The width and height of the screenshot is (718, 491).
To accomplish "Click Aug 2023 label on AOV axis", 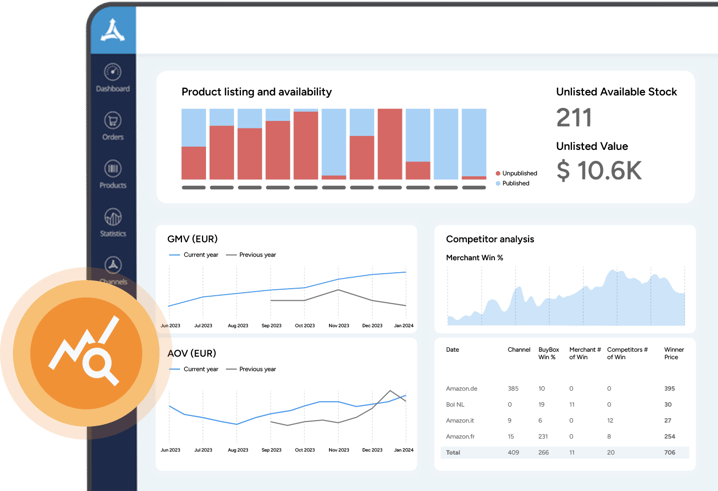I will [x=238, y=450].
